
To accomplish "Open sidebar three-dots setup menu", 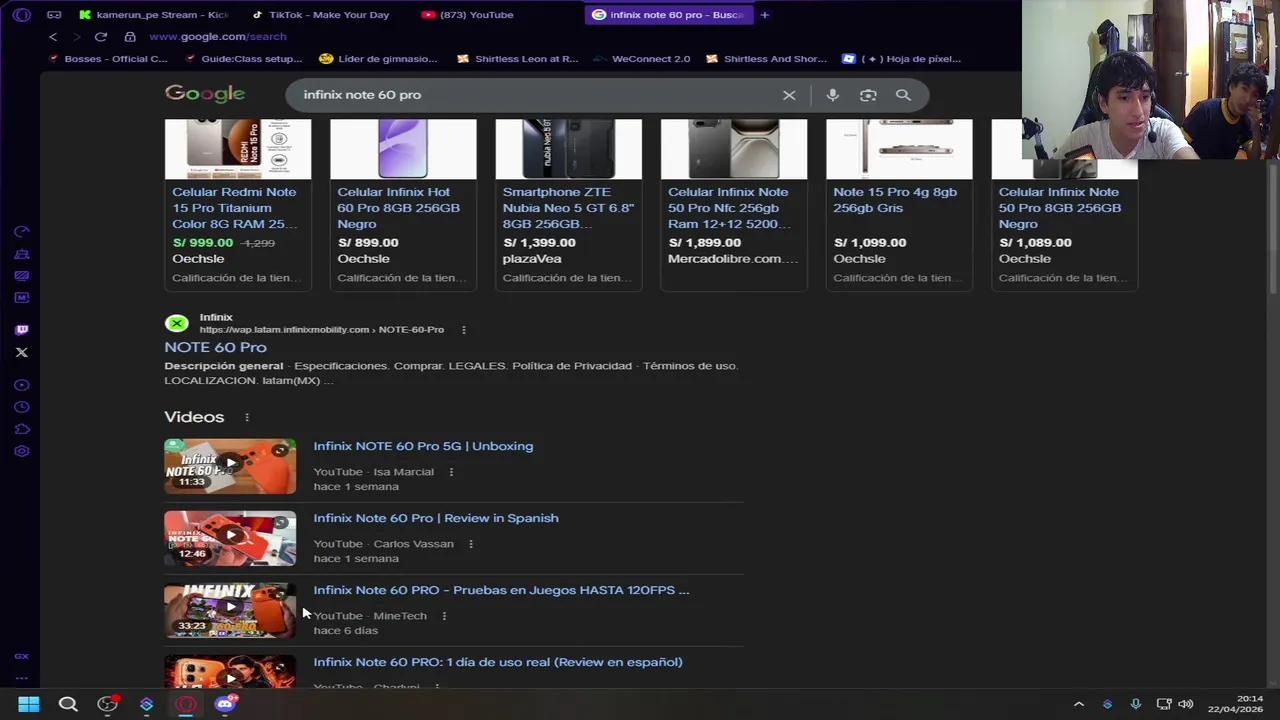I will (x=22, y=677).
